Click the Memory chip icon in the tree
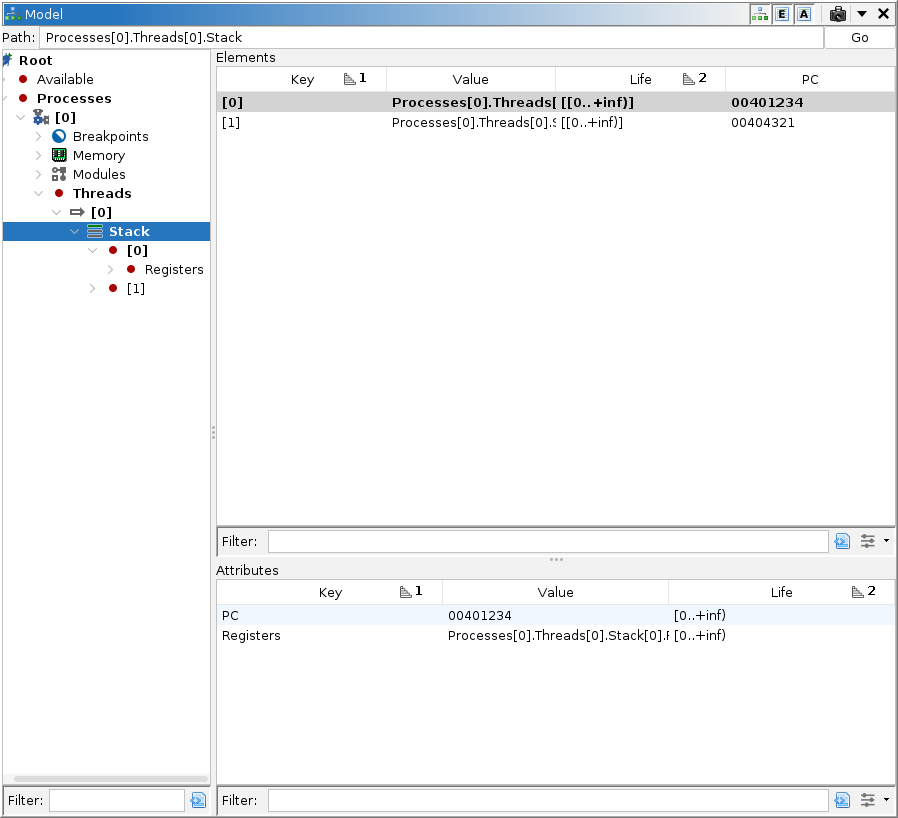Screen dimensions: 898x818 pyautogui.click(x=59, y=155)
